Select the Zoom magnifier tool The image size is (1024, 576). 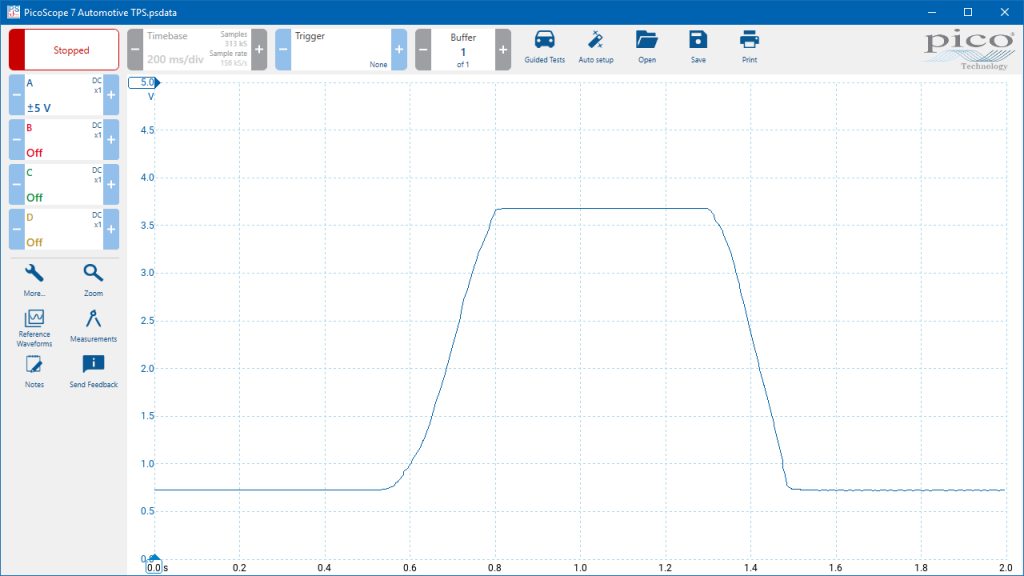(93, 280)
